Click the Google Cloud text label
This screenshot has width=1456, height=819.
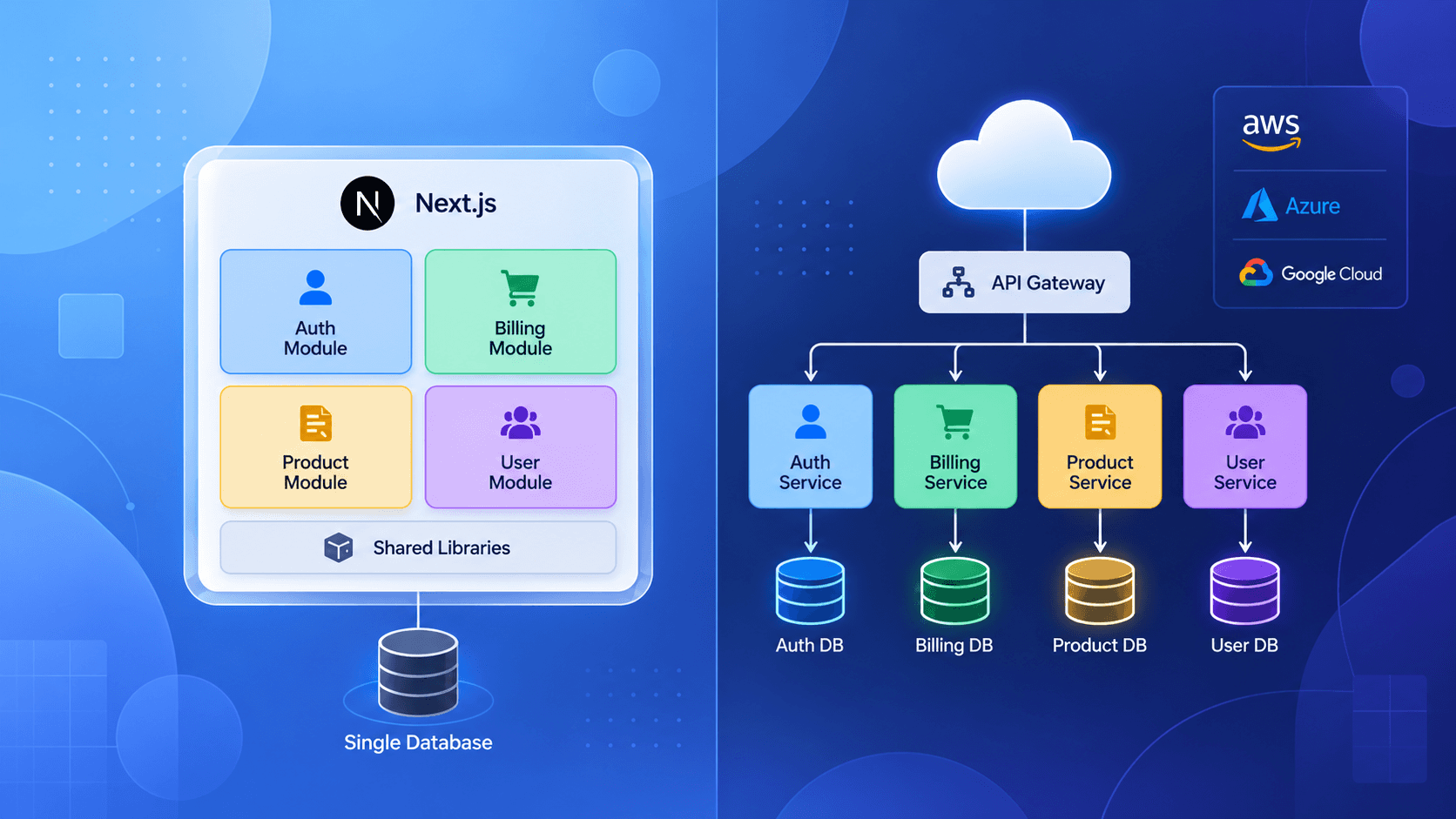tap(1331, 274)
